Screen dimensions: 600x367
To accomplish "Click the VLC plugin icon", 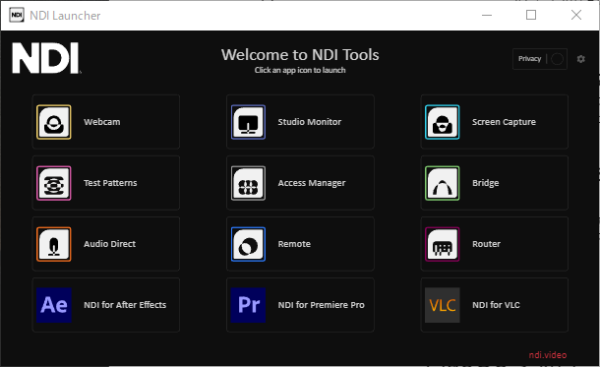I will [442, 305].
